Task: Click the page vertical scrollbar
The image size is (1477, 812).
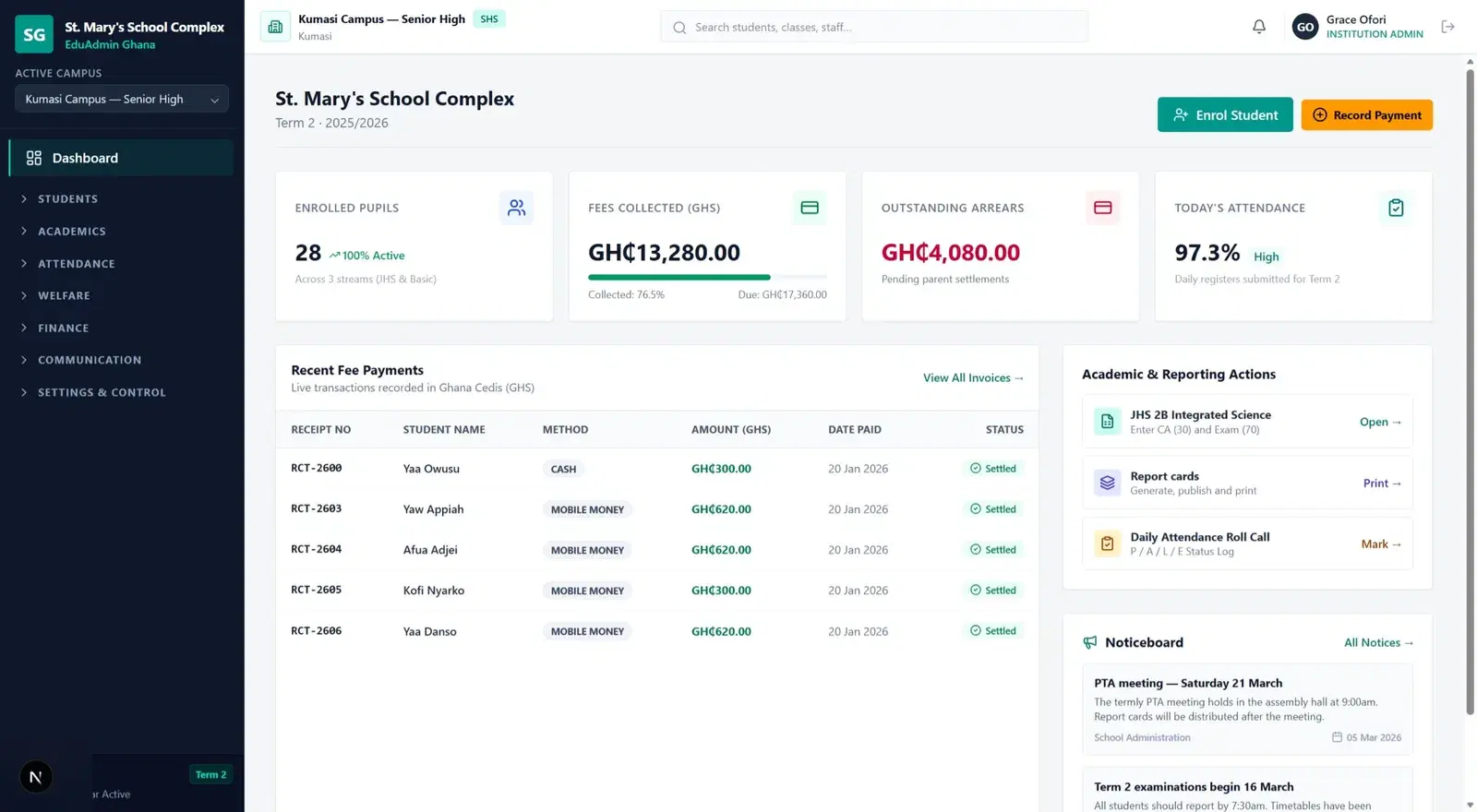Action: [1471, 391]
